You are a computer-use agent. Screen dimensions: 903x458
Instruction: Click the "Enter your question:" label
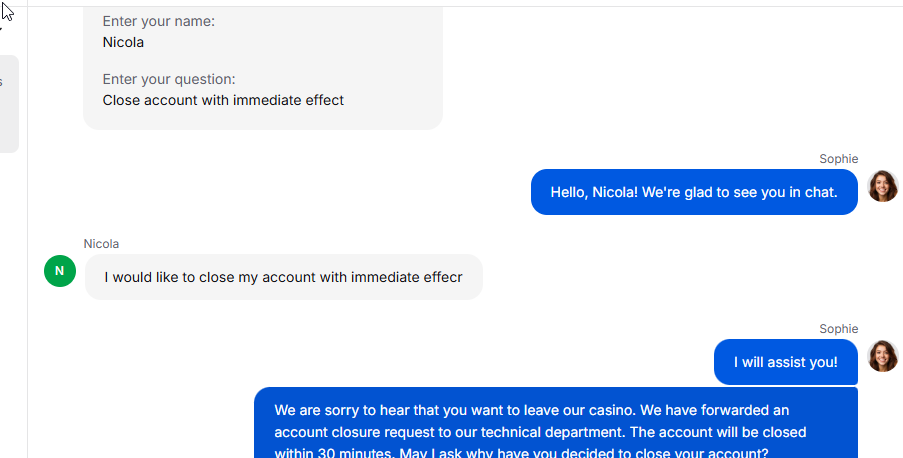[x=169, y=79]
